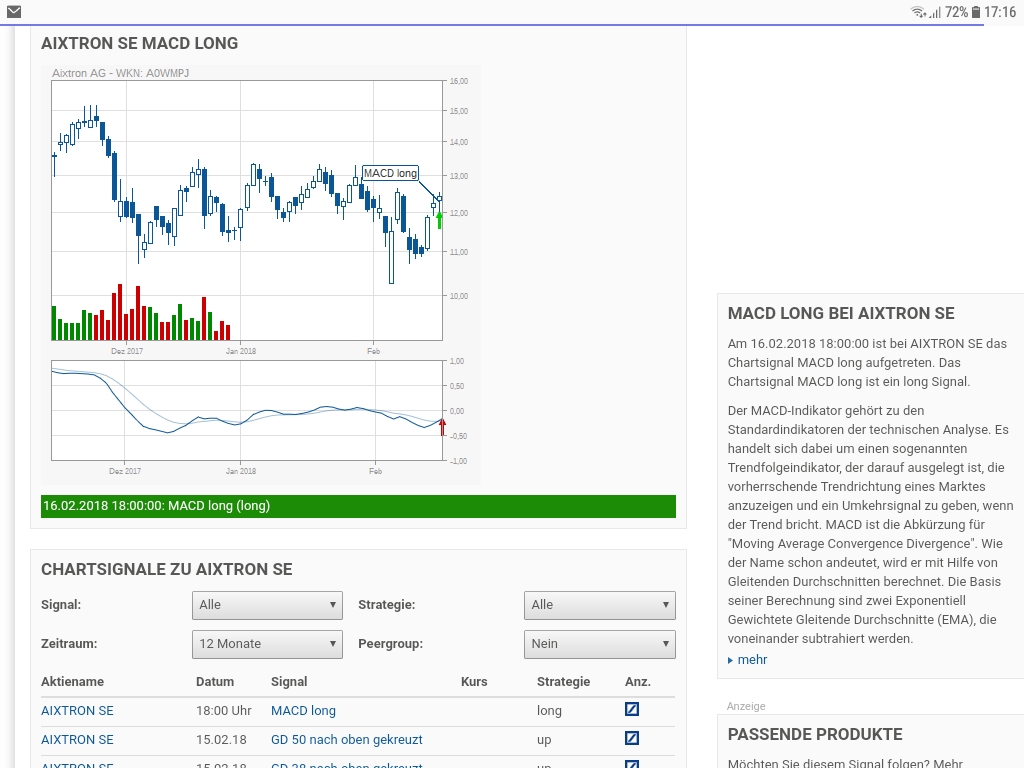Image resolution: width=1024 pixels, height=768 pixels.
Task: Open the mail notification icon in status bar
Action: pos(14,12)
